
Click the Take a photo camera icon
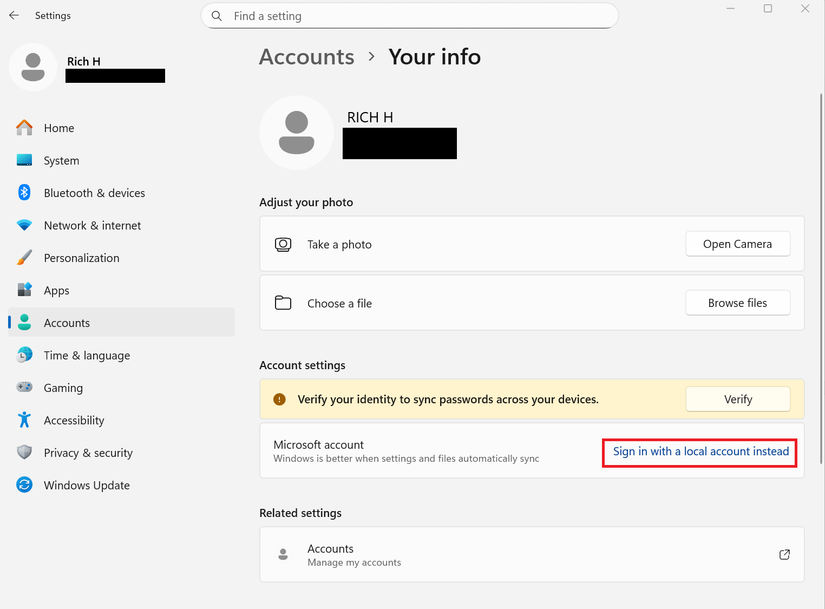coord(281,243)
